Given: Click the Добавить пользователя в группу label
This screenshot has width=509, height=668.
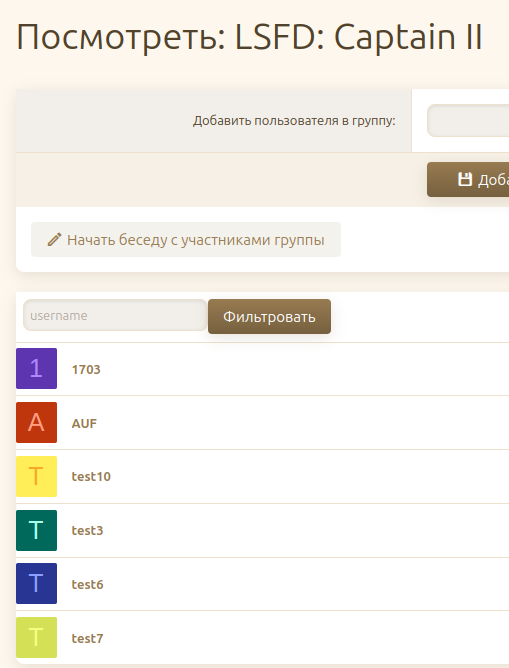Looking at the screenshot, I should pyautogui.click(x=294, y=121).
